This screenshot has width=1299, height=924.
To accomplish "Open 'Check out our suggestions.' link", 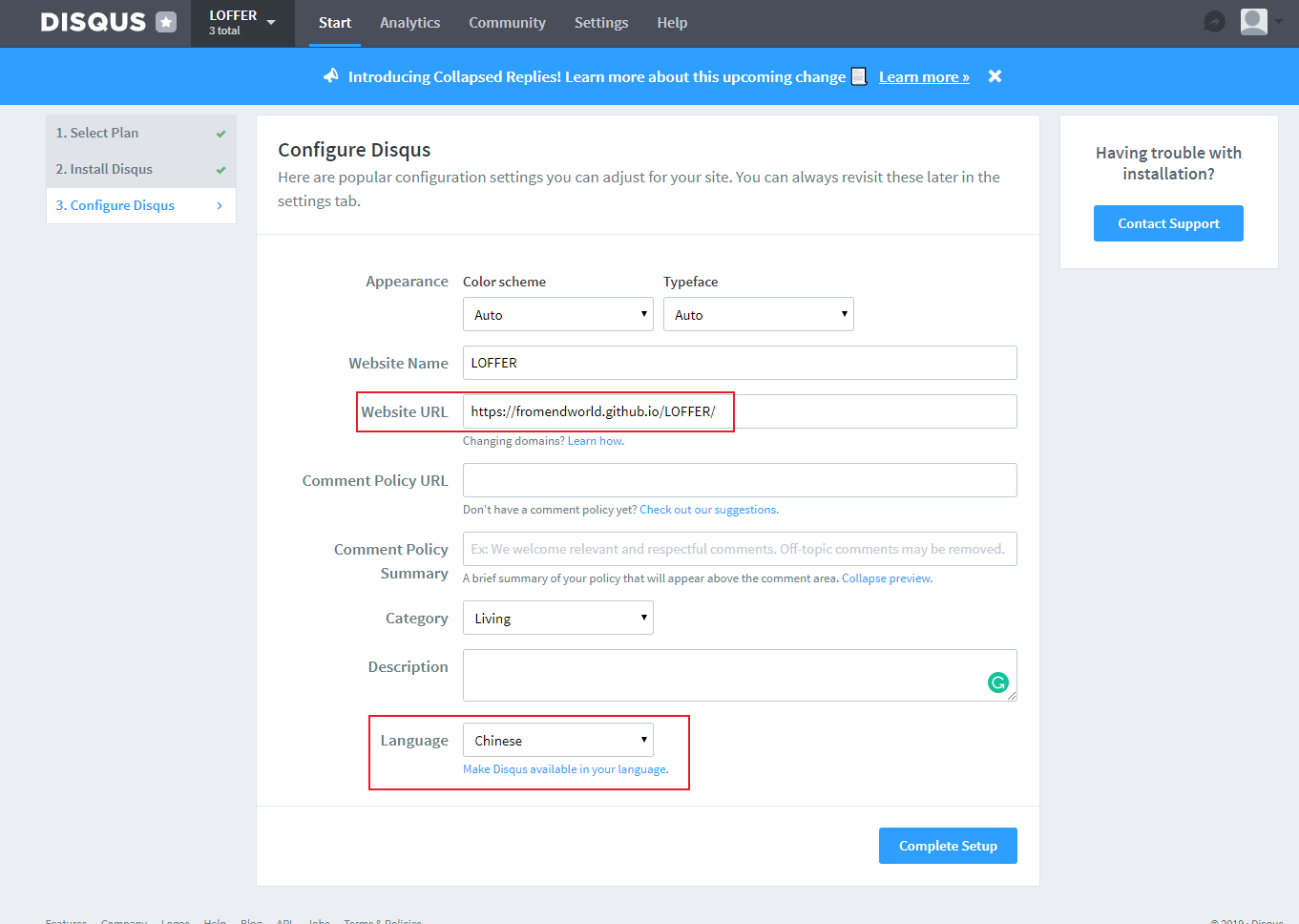I will 709,510.
